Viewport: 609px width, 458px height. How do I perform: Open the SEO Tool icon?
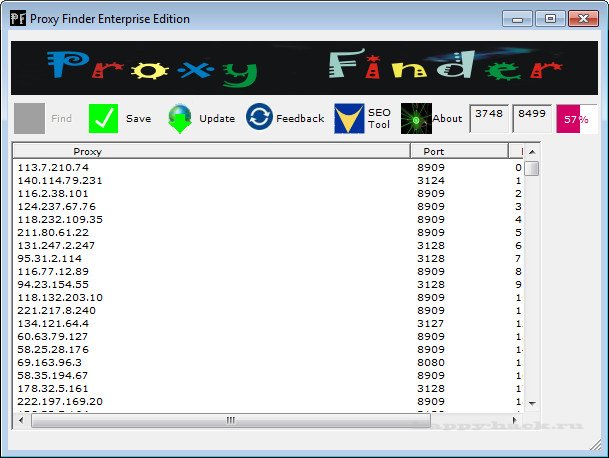coord(349,118)
